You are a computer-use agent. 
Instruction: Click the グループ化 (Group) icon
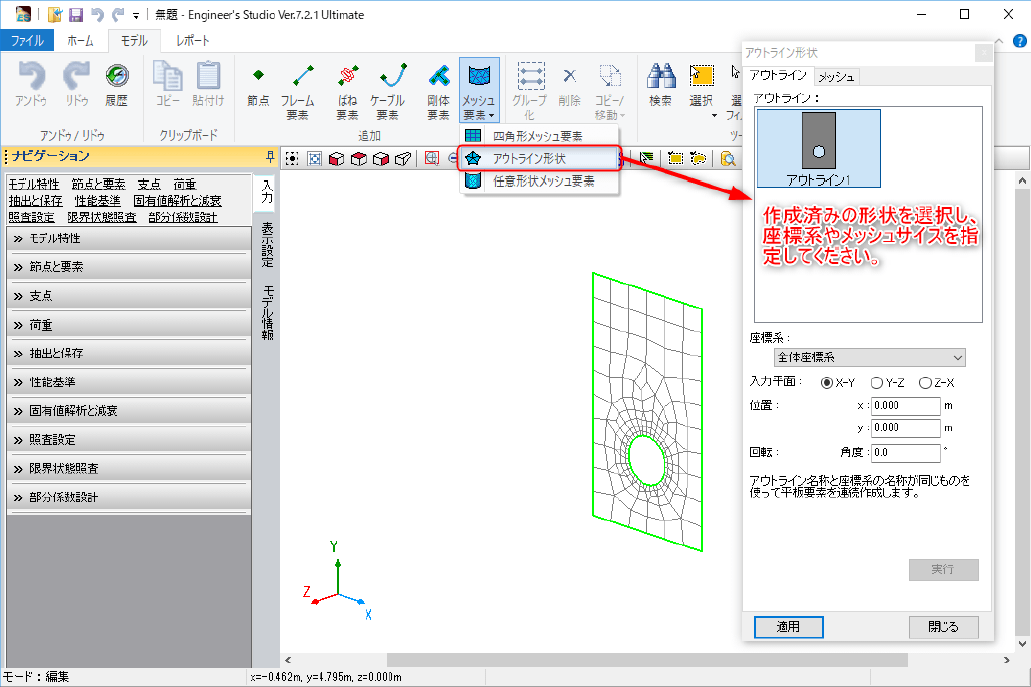pos(530,90)
